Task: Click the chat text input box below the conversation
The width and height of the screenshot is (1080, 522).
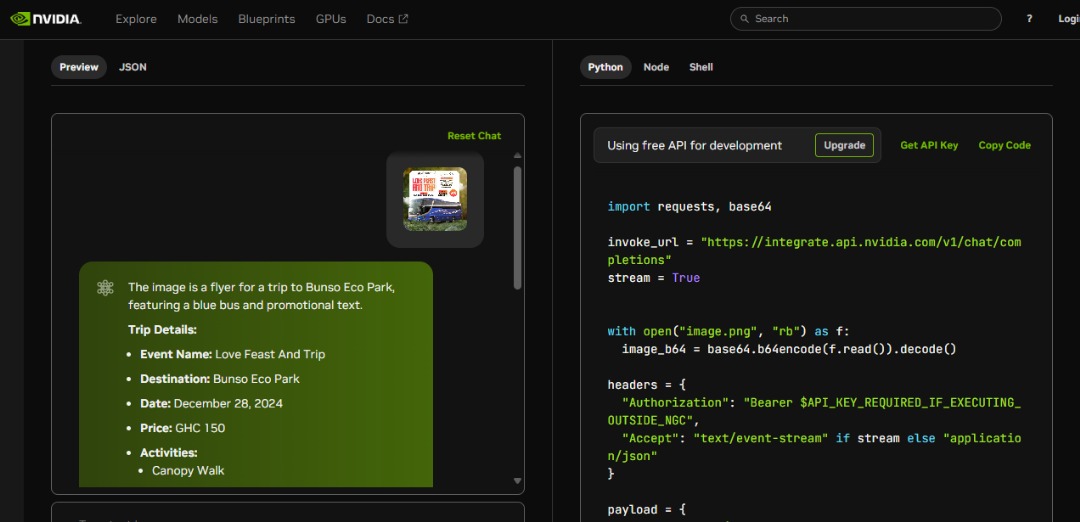Action: coord(288,512)
